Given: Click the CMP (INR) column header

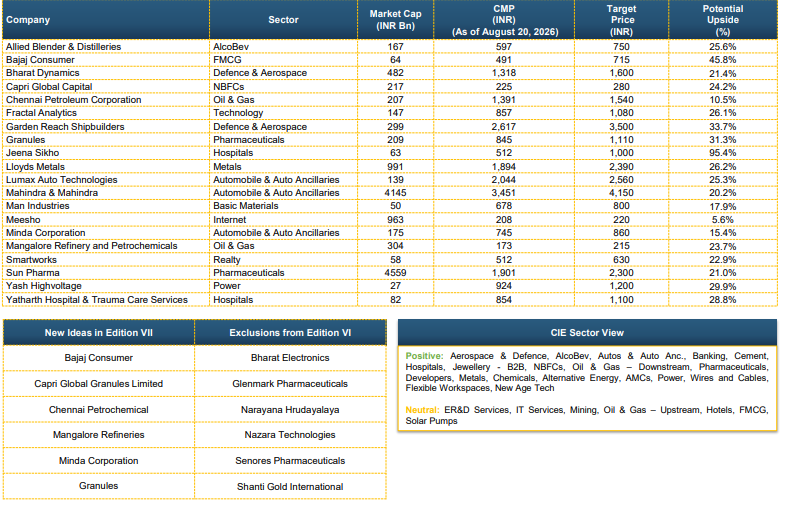Looking at the screenshot, I should tap(504, 20).
